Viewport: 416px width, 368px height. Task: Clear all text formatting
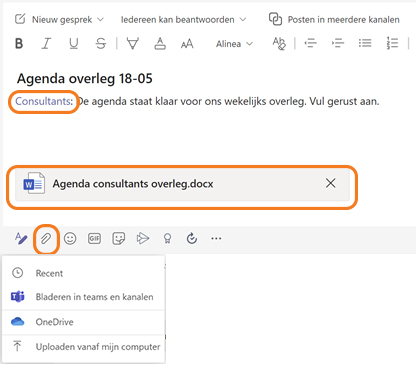click(279, 43)
